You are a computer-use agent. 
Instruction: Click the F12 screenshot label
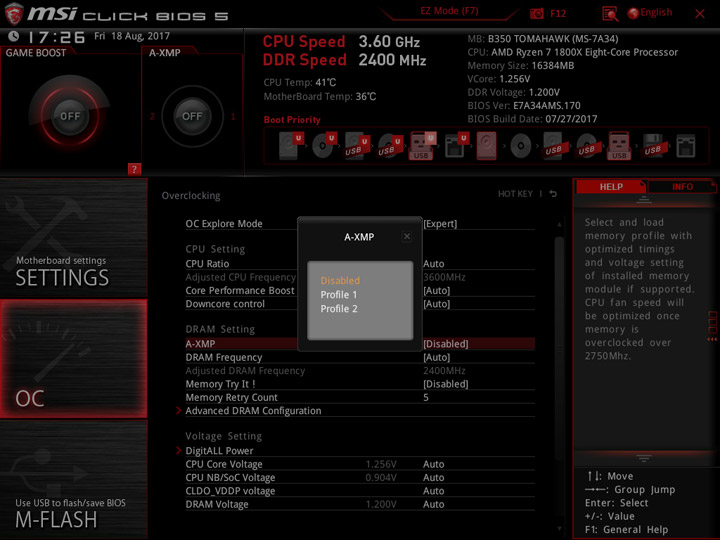coord(558,13)
